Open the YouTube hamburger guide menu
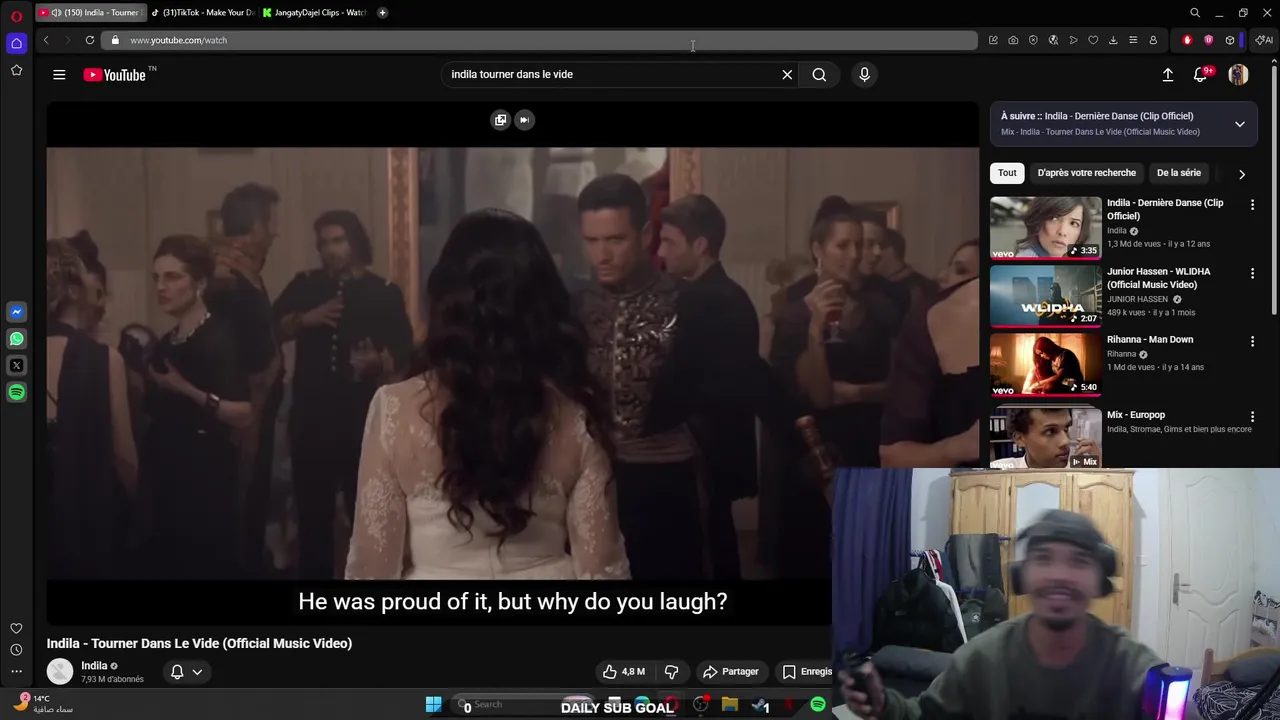Screen dimensions: 1280x720 [x=59, y=74]
